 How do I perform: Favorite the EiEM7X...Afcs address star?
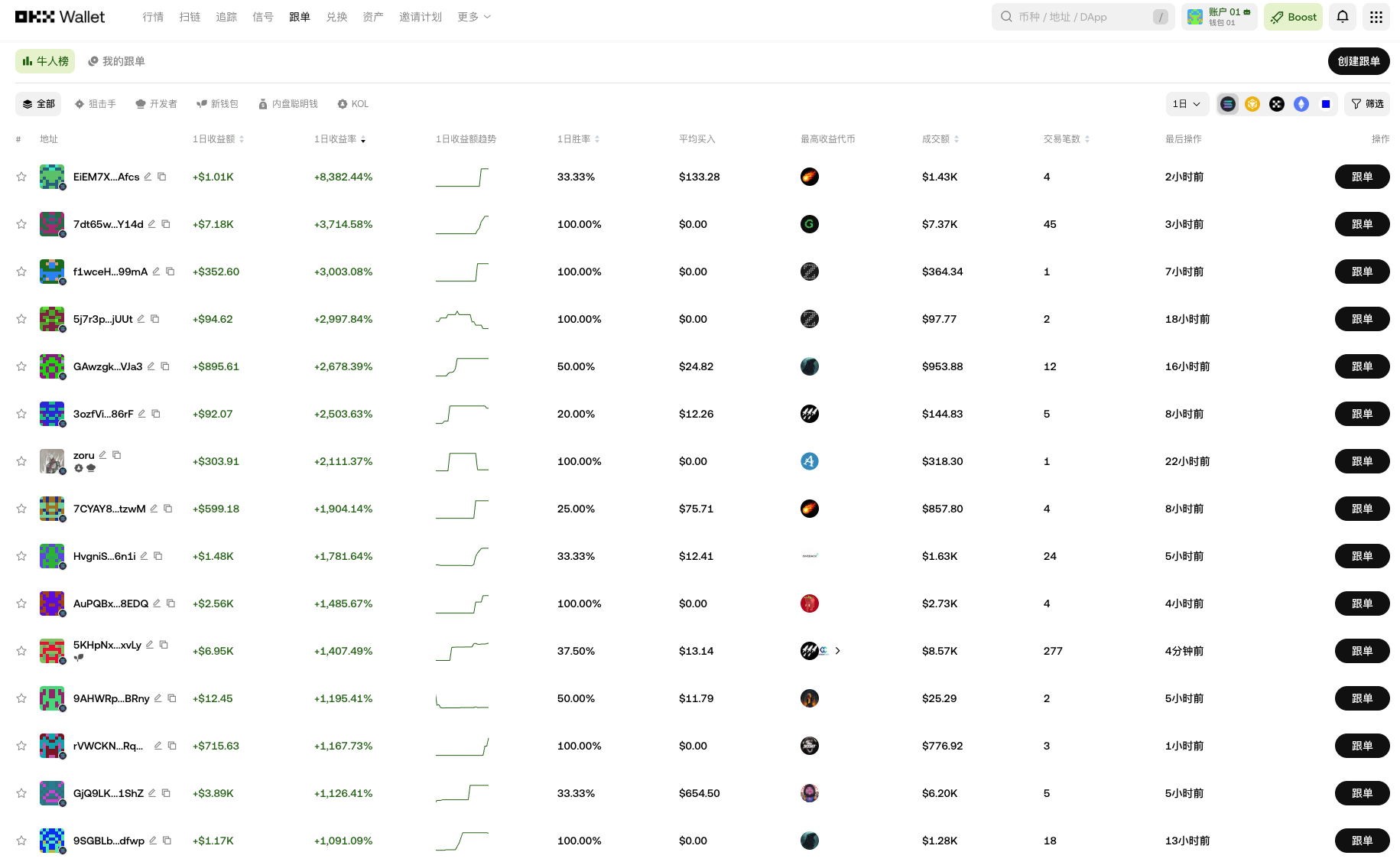pos(21,177)
